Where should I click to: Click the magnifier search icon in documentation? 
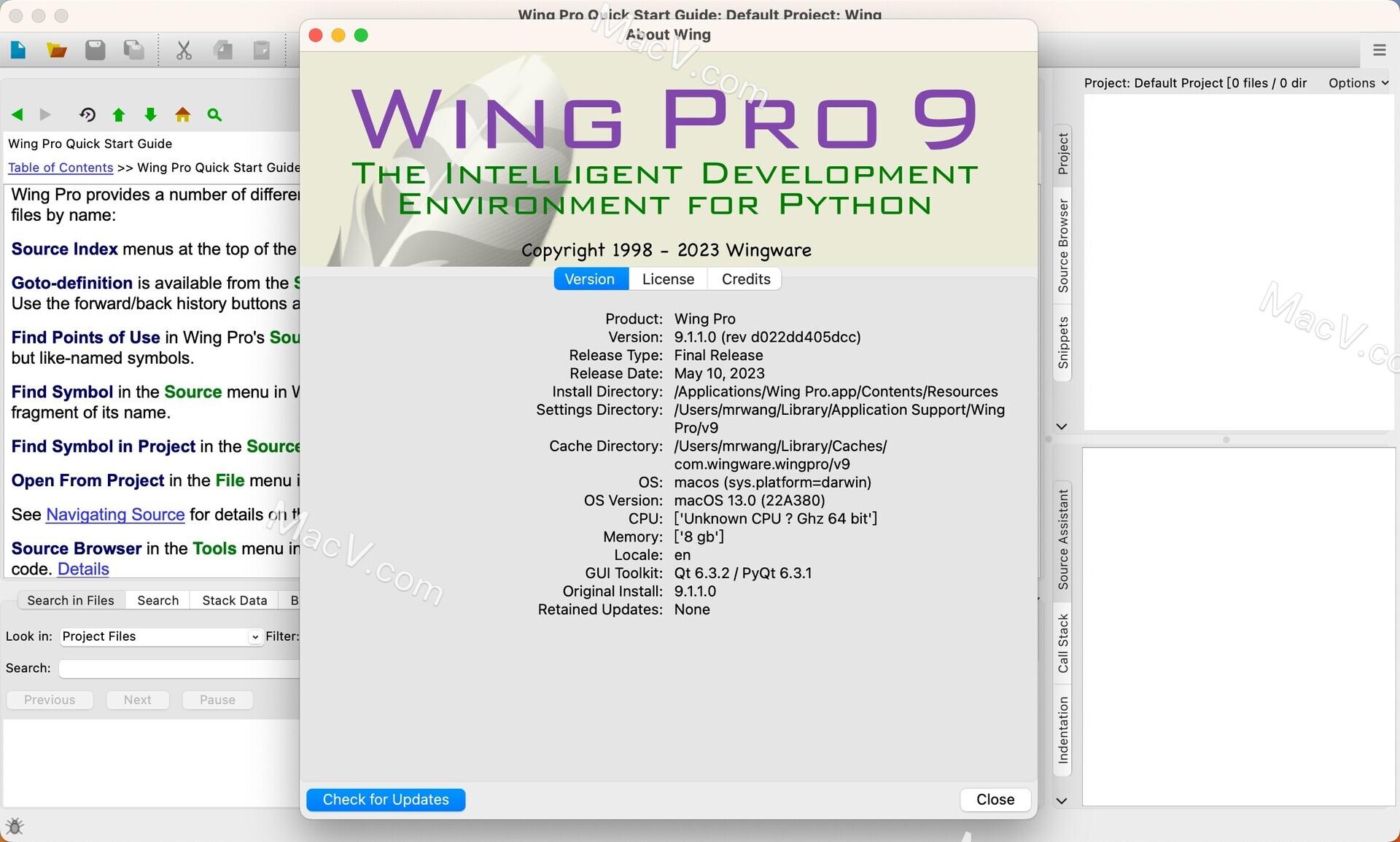[x=214, y=114]
